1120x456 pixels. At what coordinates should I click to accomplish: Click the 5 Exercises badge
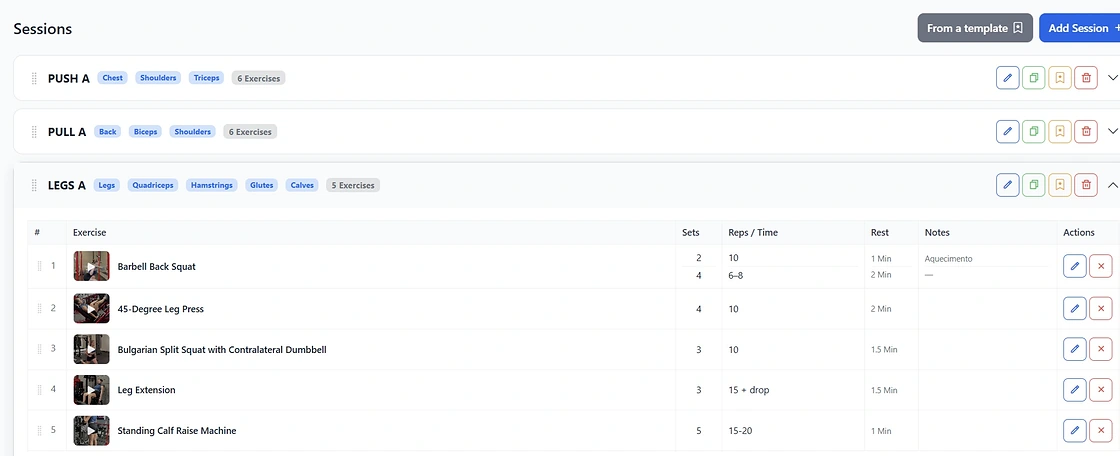353,185
